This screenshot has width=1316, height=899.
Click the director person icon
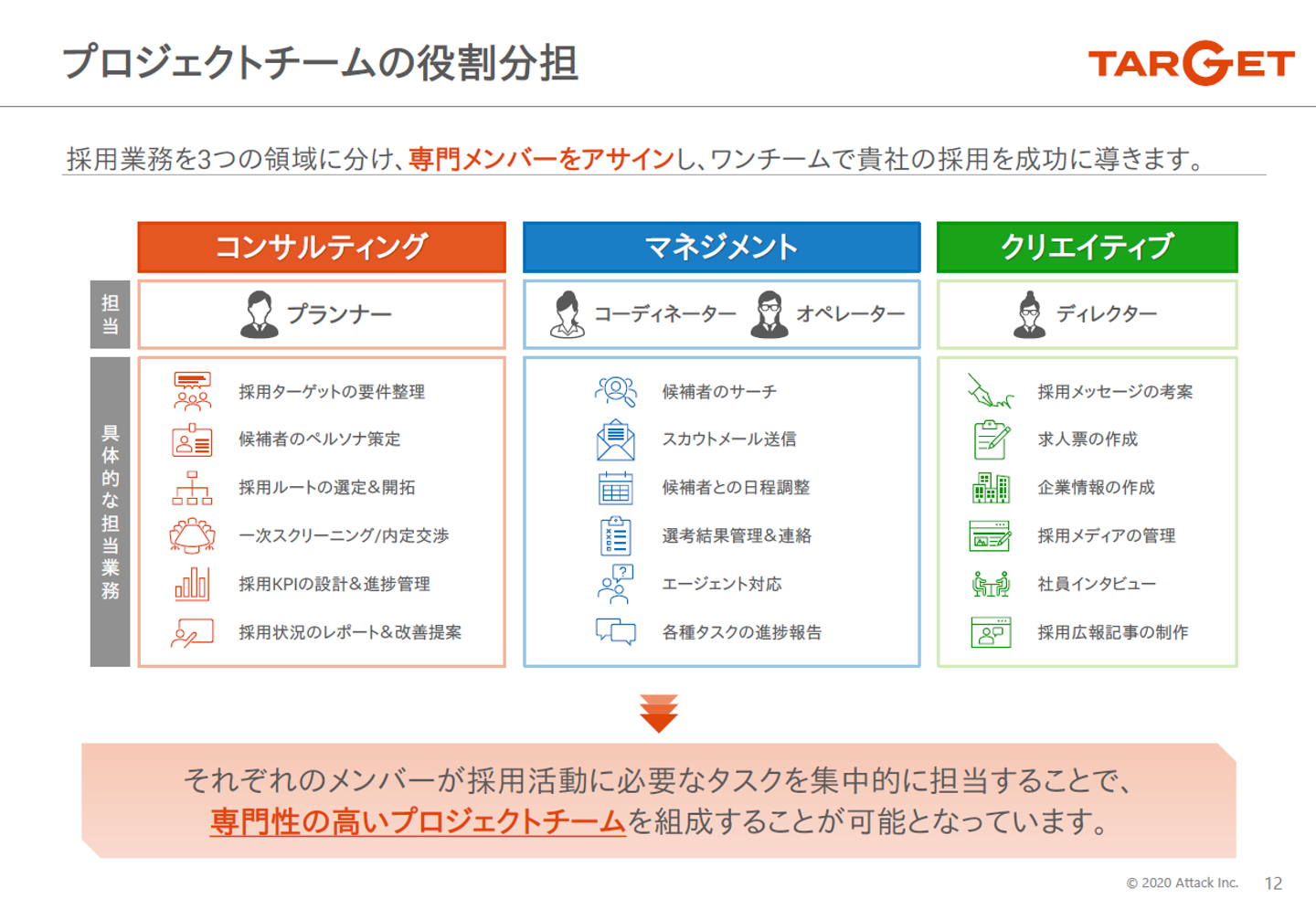[x=1030, y=314]
